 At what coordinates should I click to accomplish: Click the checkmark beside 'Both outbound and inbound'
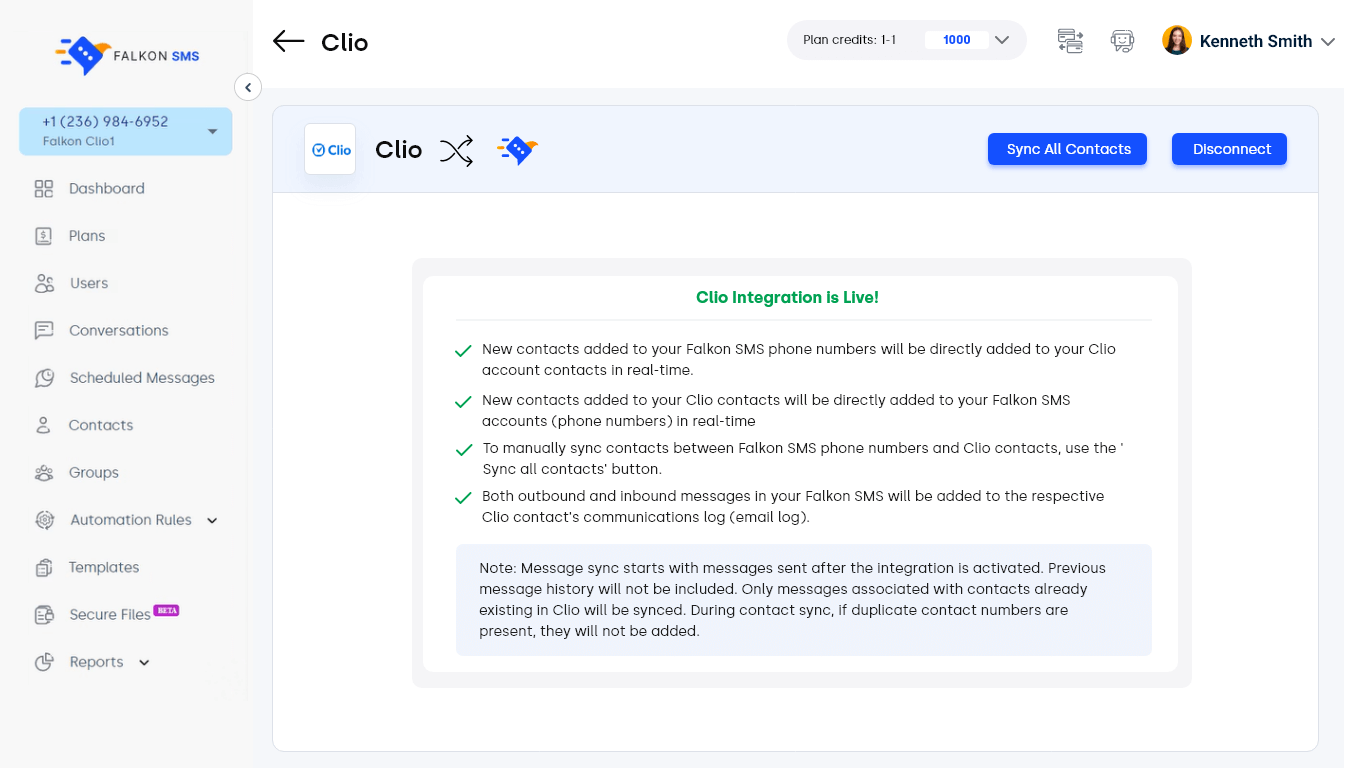pos(463,498)
